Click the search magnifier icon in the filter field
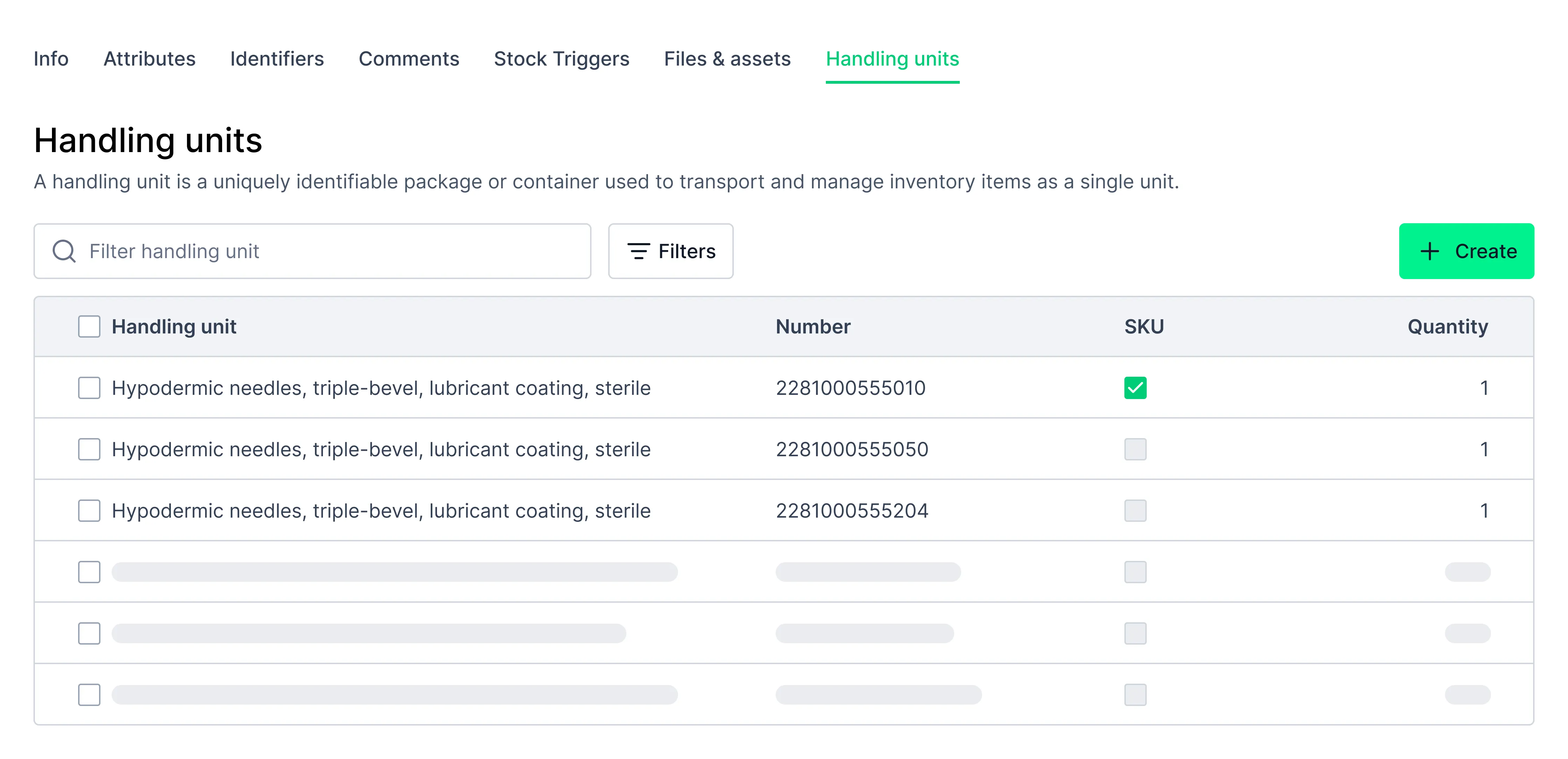 tap(63, 251)
